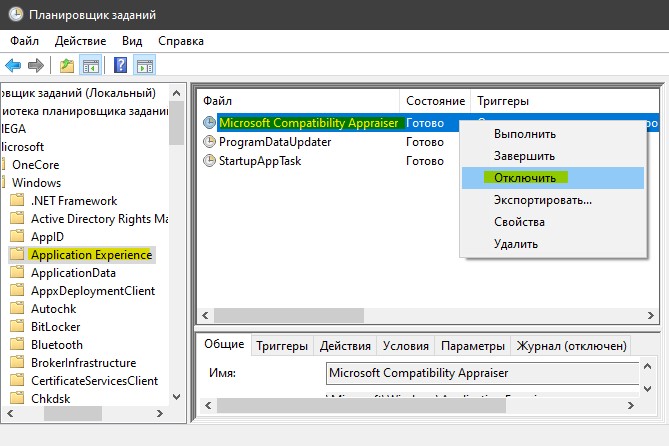Open Help via the question mark icon
The width and height of the screenshot is (669, 446).
coord(121,65)
